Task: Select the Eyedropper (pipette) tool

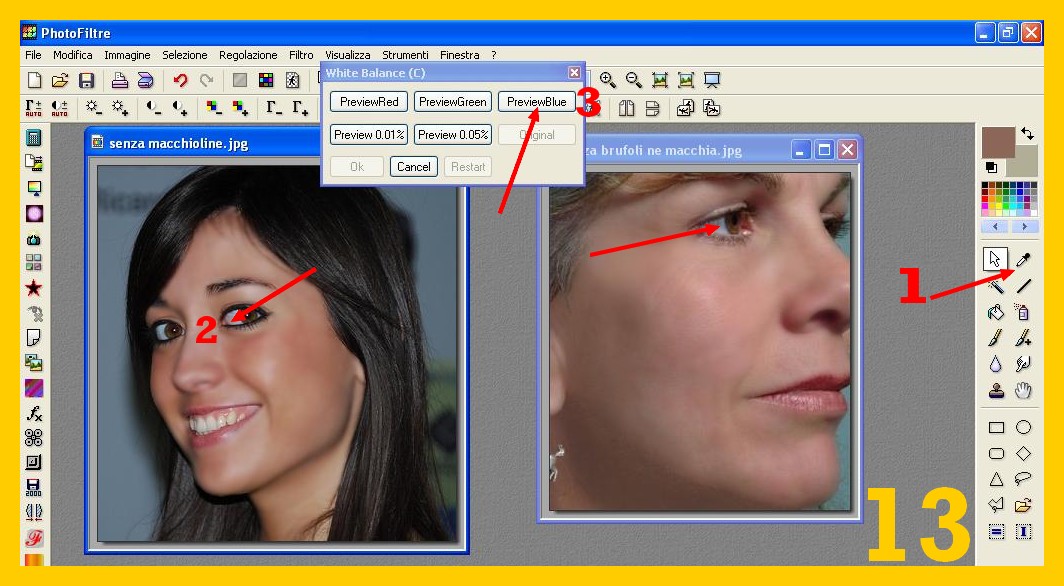Action: click(1023, 260)
